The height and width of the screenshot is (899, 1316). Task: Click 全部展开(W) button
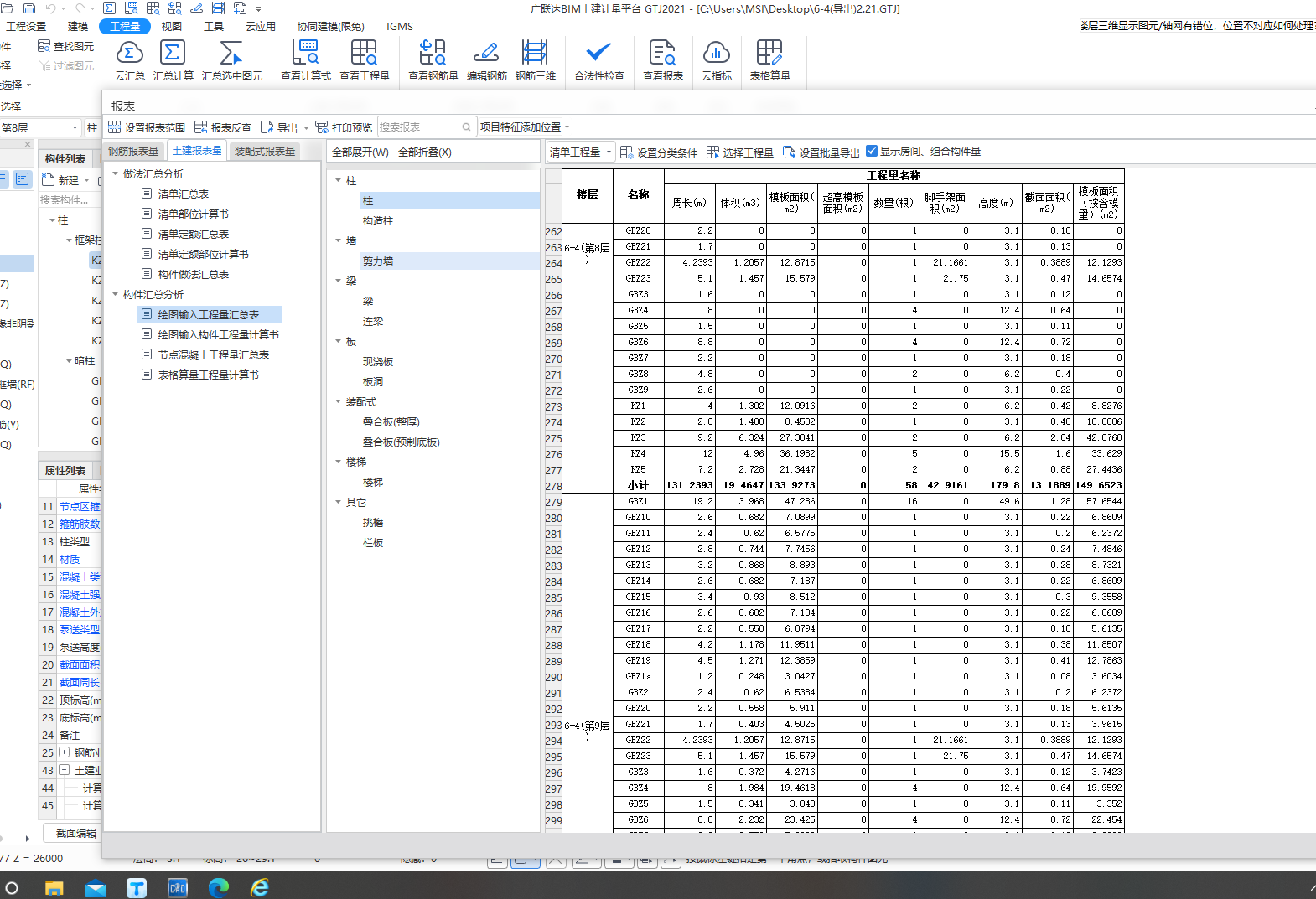[x=360, y=152]
